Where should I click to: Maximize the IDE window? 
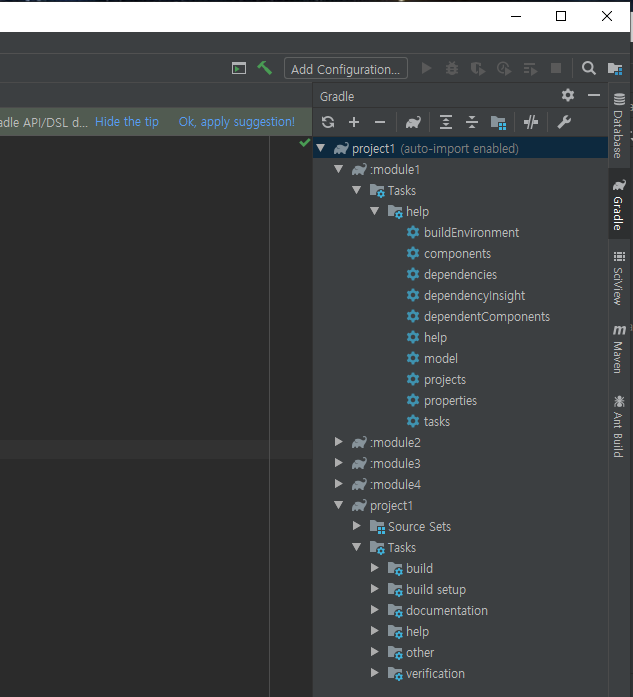tap(561, 16)
